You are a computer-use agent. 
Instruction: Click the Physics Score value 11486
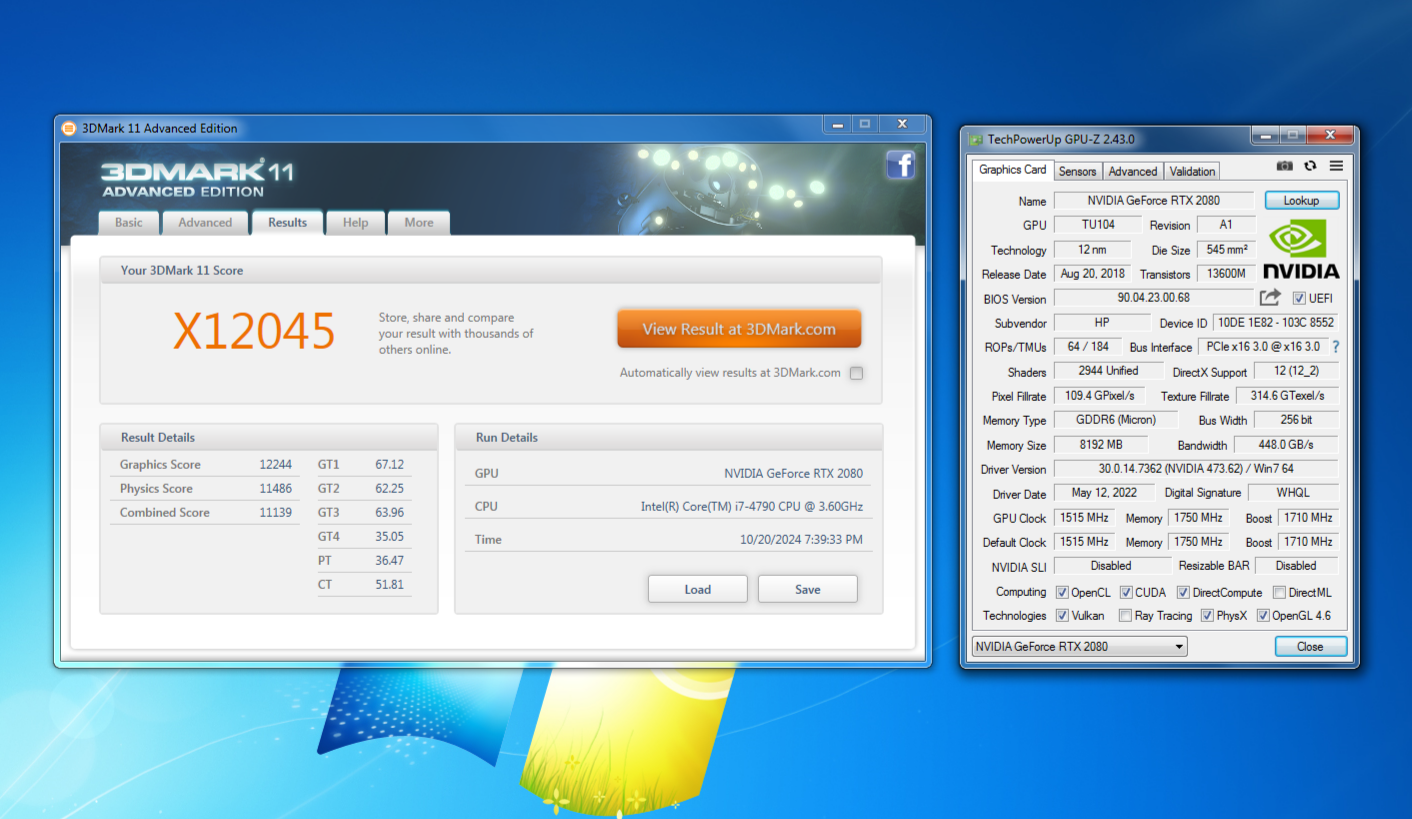pyautogui.click(x=275, y=488)
